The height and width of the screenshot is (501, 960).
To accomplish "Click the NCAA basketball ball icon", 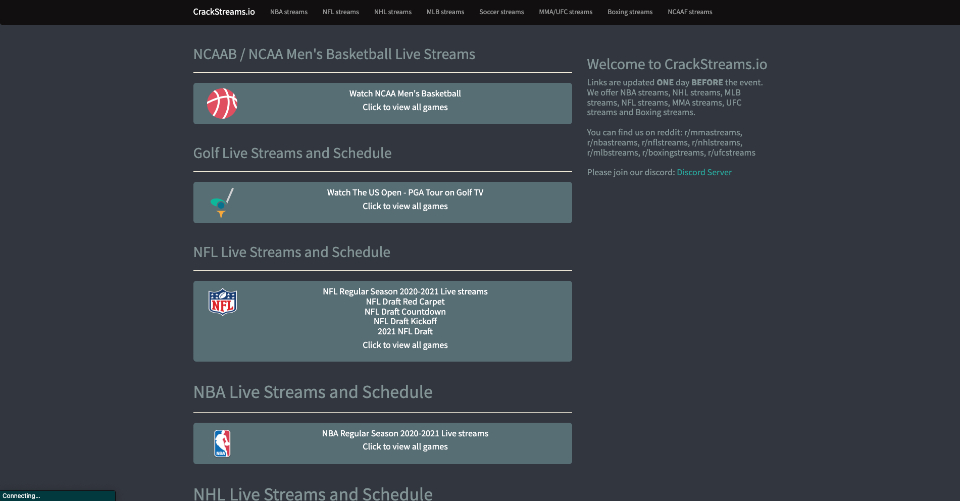I will coord(222,104).
